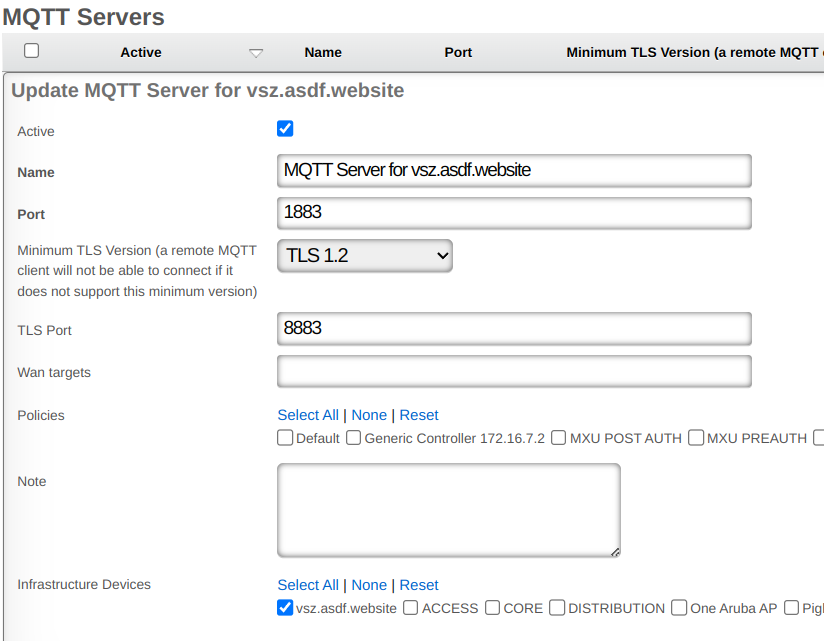Screen dimensions: 824x641
Task: Click the Update MQTT Server form title
Action: 208,90
